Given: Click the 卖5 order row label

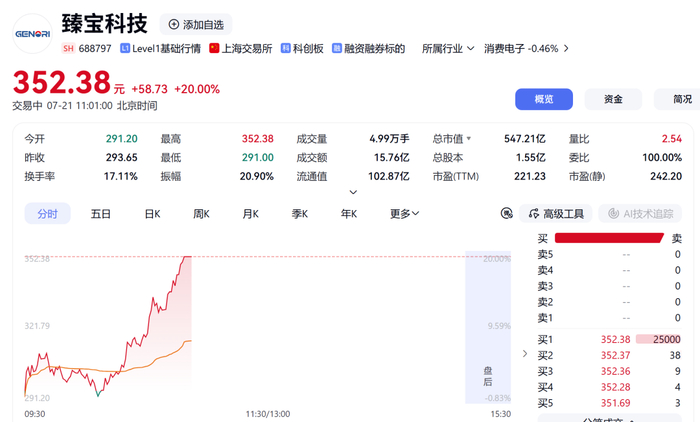Looking at the screenshot, I should point(545,255).
